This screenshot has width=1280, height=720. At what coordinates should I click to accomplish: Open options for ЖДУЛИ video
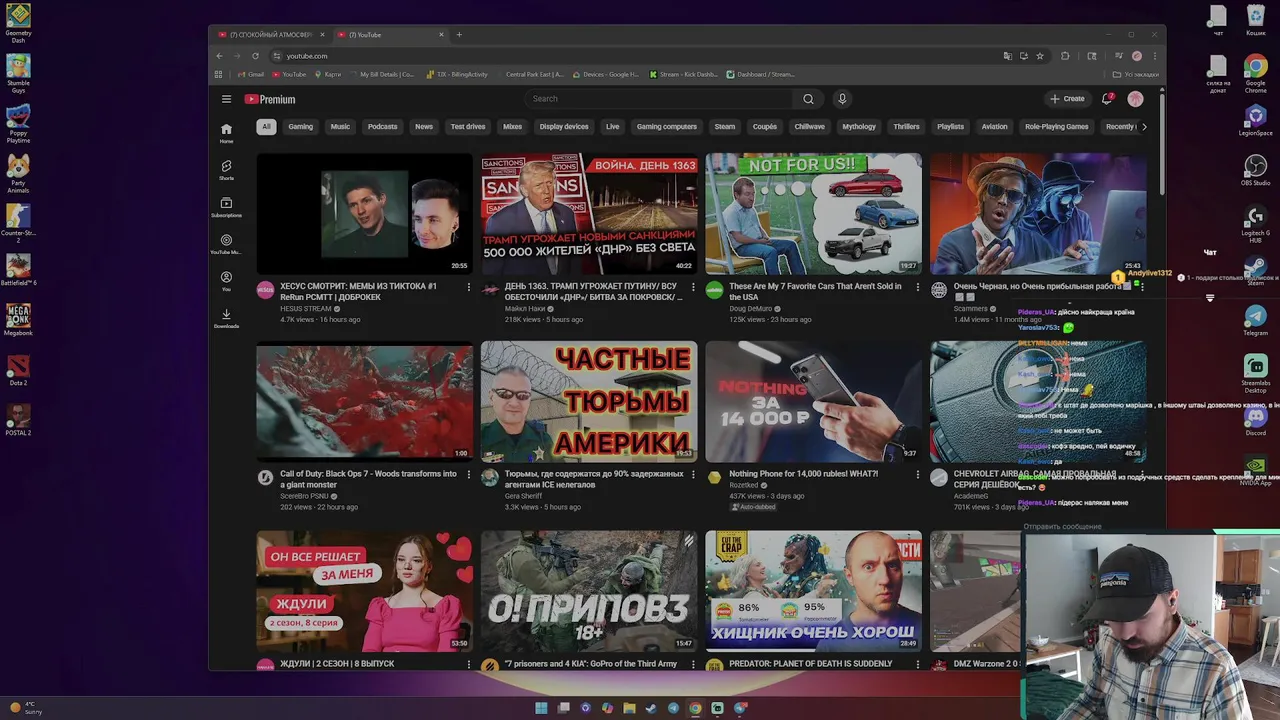[x=468, y=664]
